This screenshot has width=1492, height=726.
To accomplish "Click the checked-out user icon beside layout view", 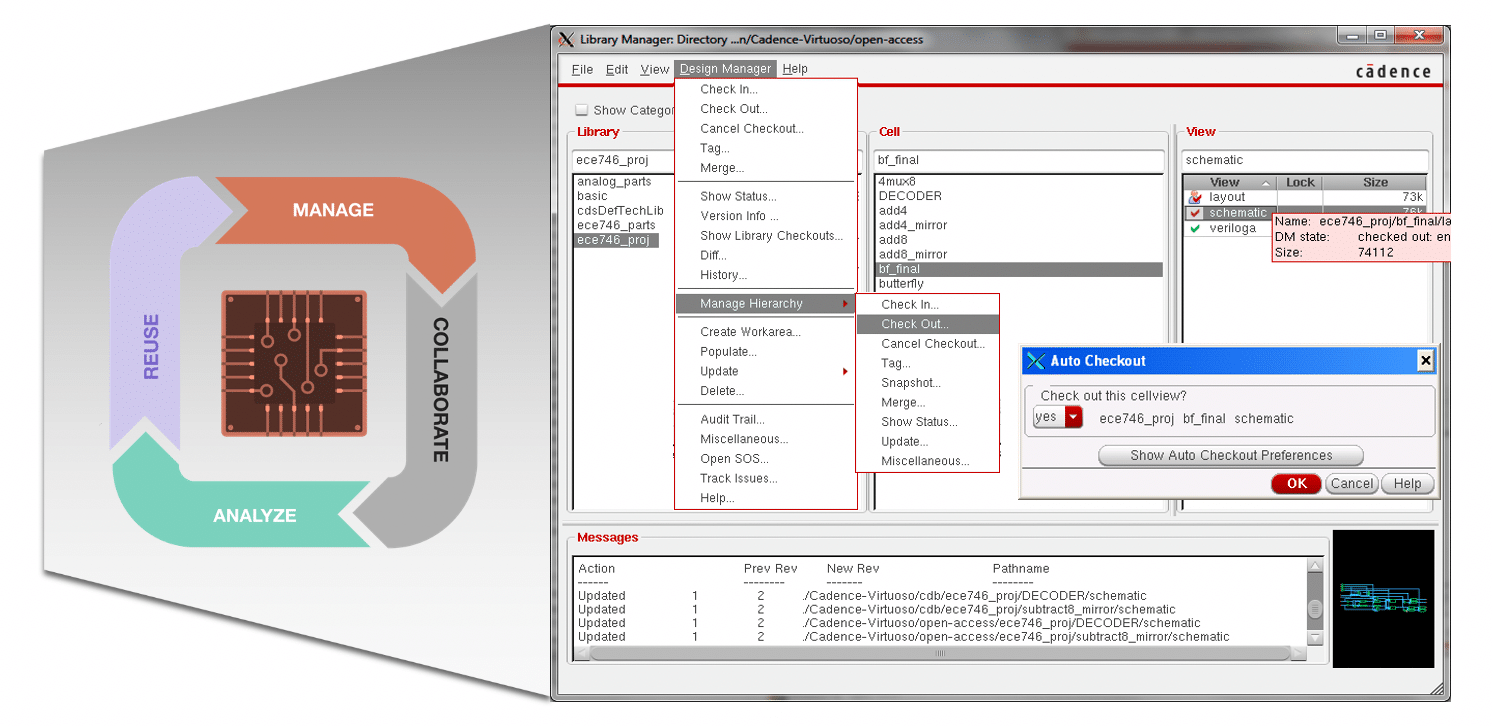I will pyautogui.click(x=1195, y=197).
